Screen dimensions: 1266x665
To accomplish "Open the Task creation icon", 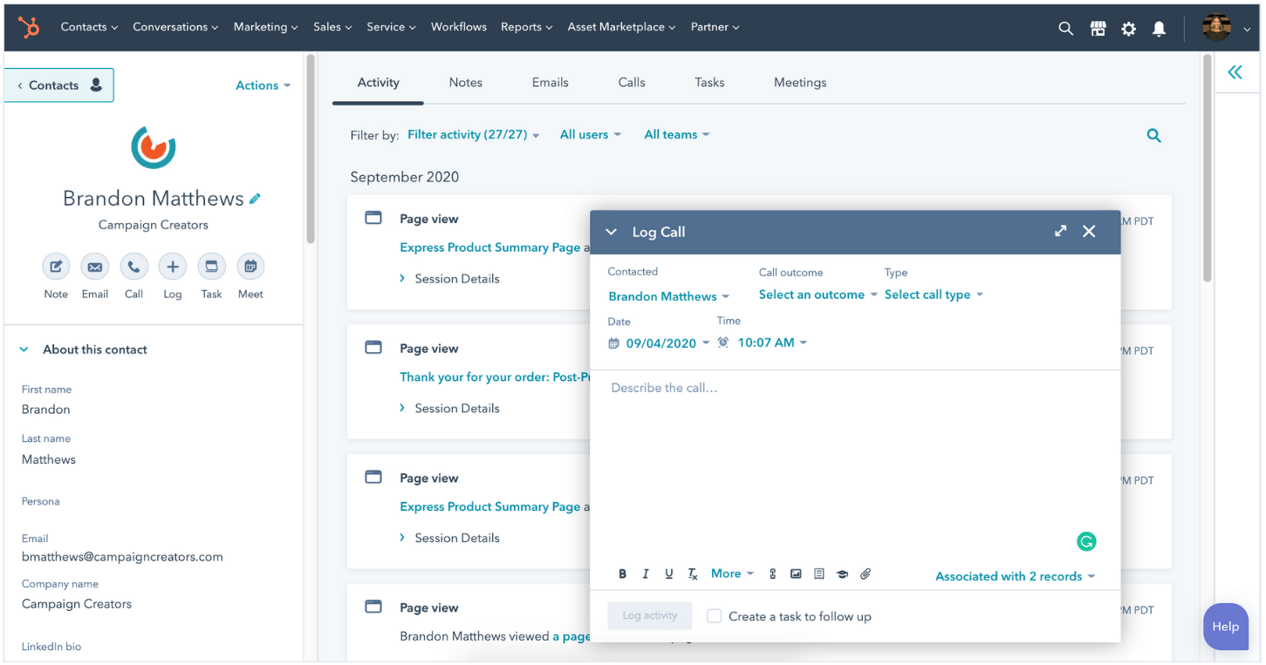I will 211,268.
